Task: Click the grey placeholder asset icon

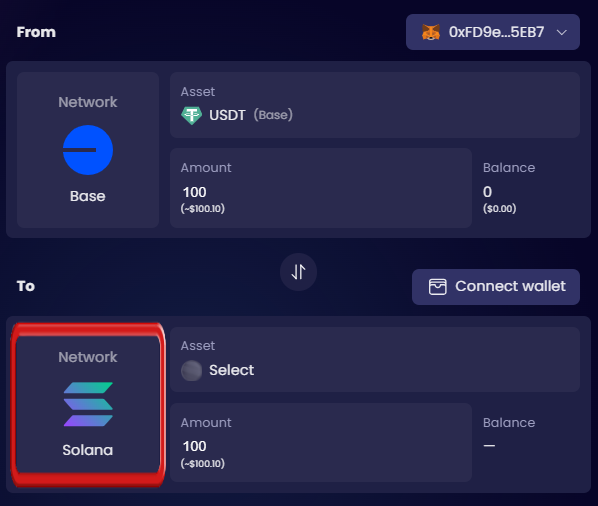Action: (x=191, y=370)
